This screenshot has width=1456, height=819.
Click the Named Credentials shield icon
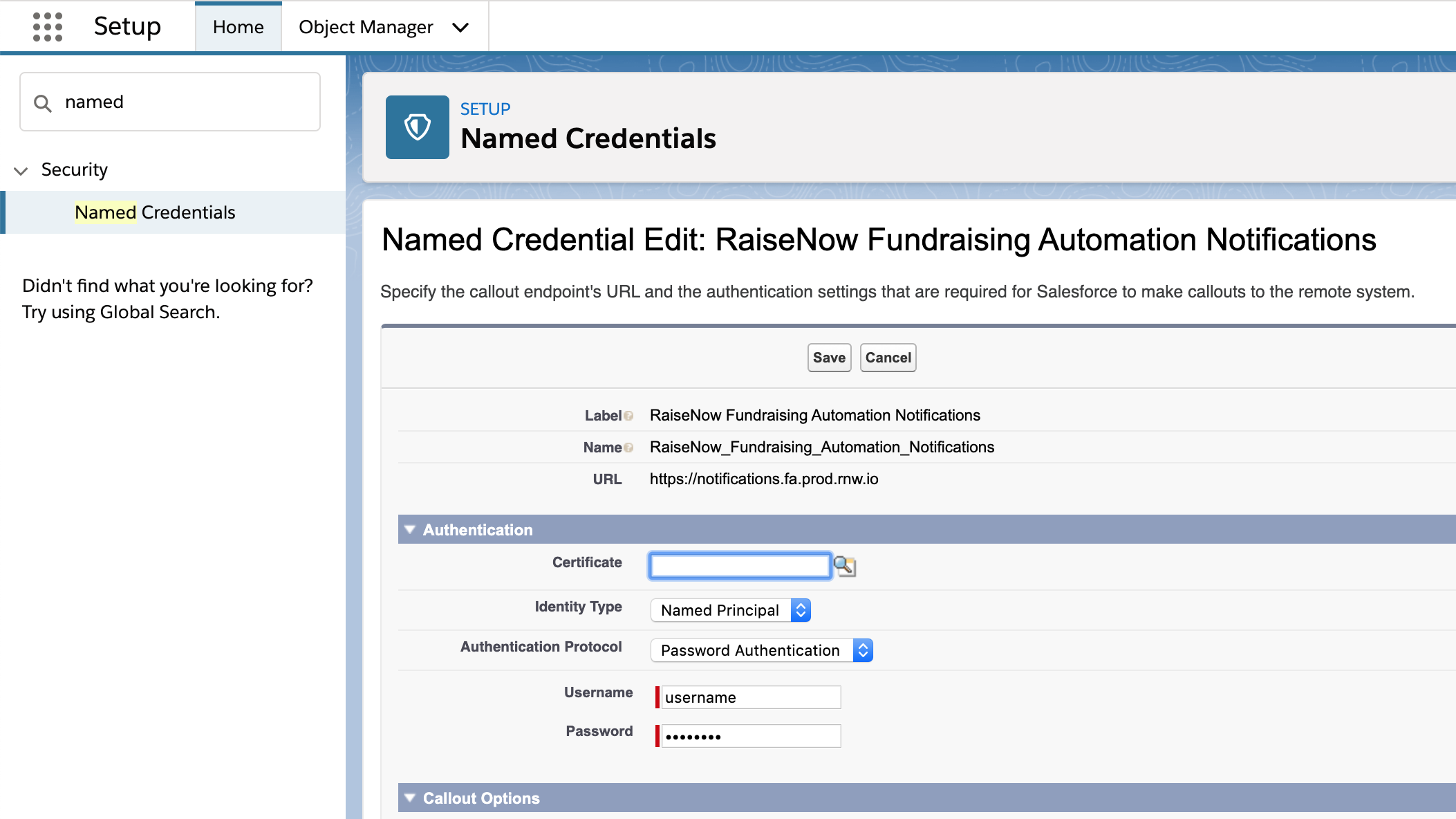coord(418,127)
